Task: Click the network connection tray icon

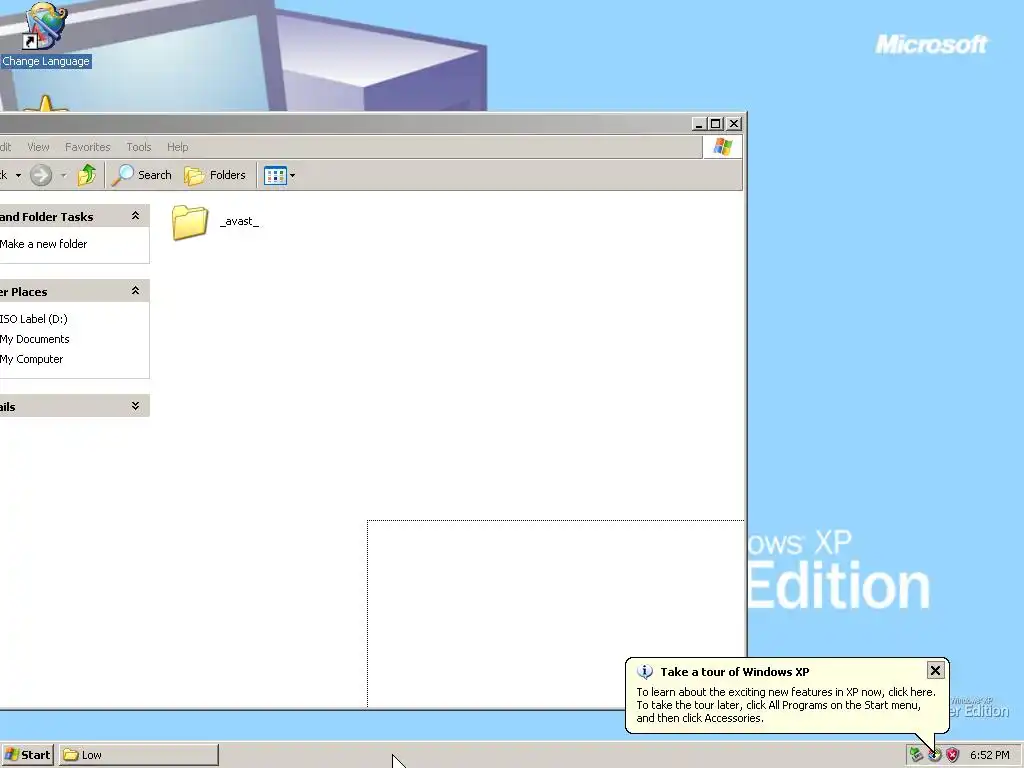Action: point(916,755)
